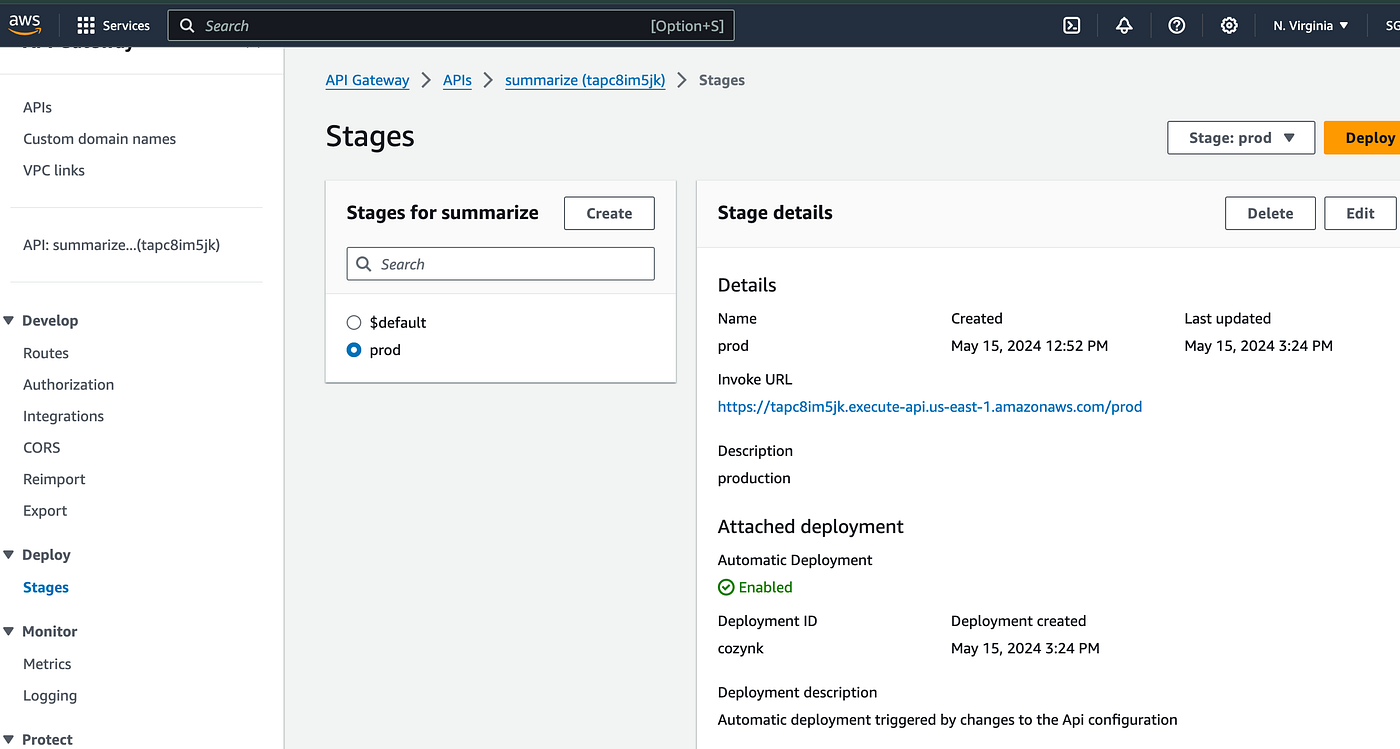The height and width of the screenshot is (749, 1400).
Task: Select the $default stage radio button
Action: pyautogui.click(x=353, y=322)
